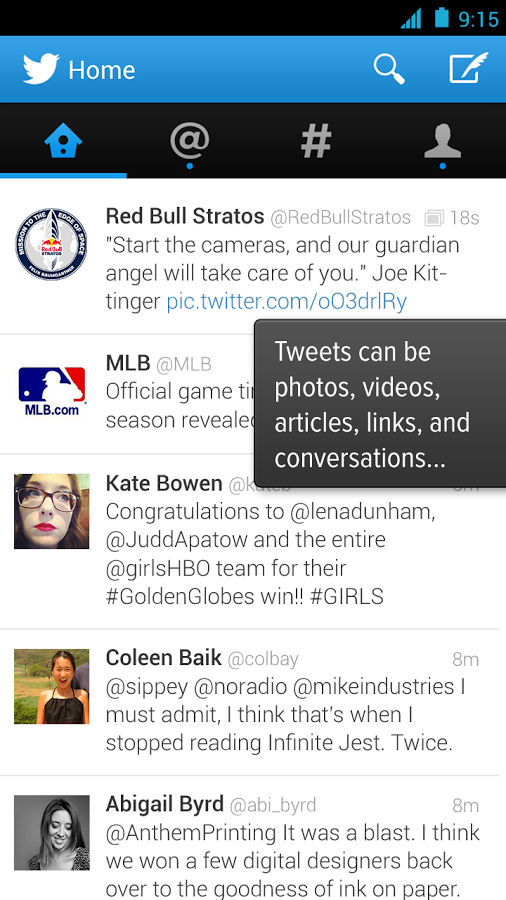This screenshot has width=506, height=900.
Task: View Kate Bowen's profile picture
Action: point(52,511)
